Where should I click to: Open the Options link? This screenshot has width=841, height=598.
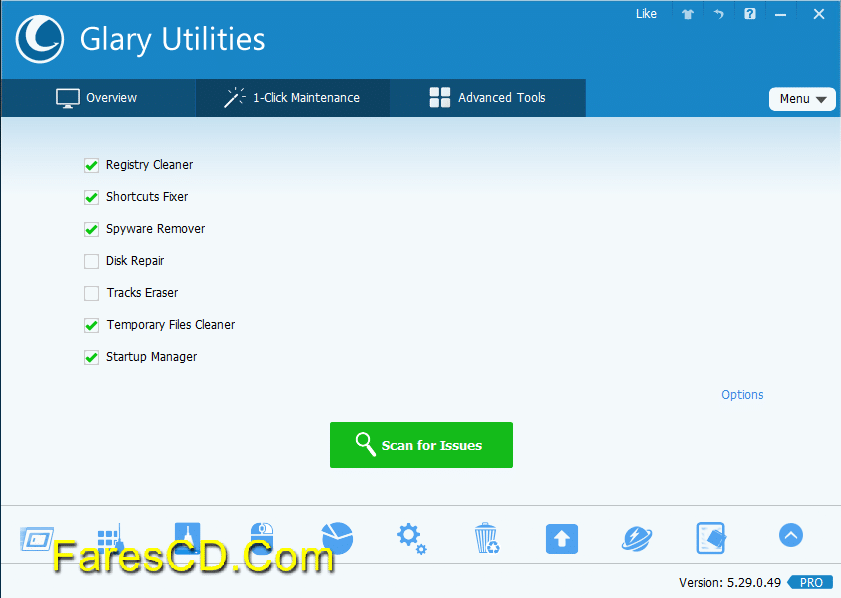(x=742, y=395)
